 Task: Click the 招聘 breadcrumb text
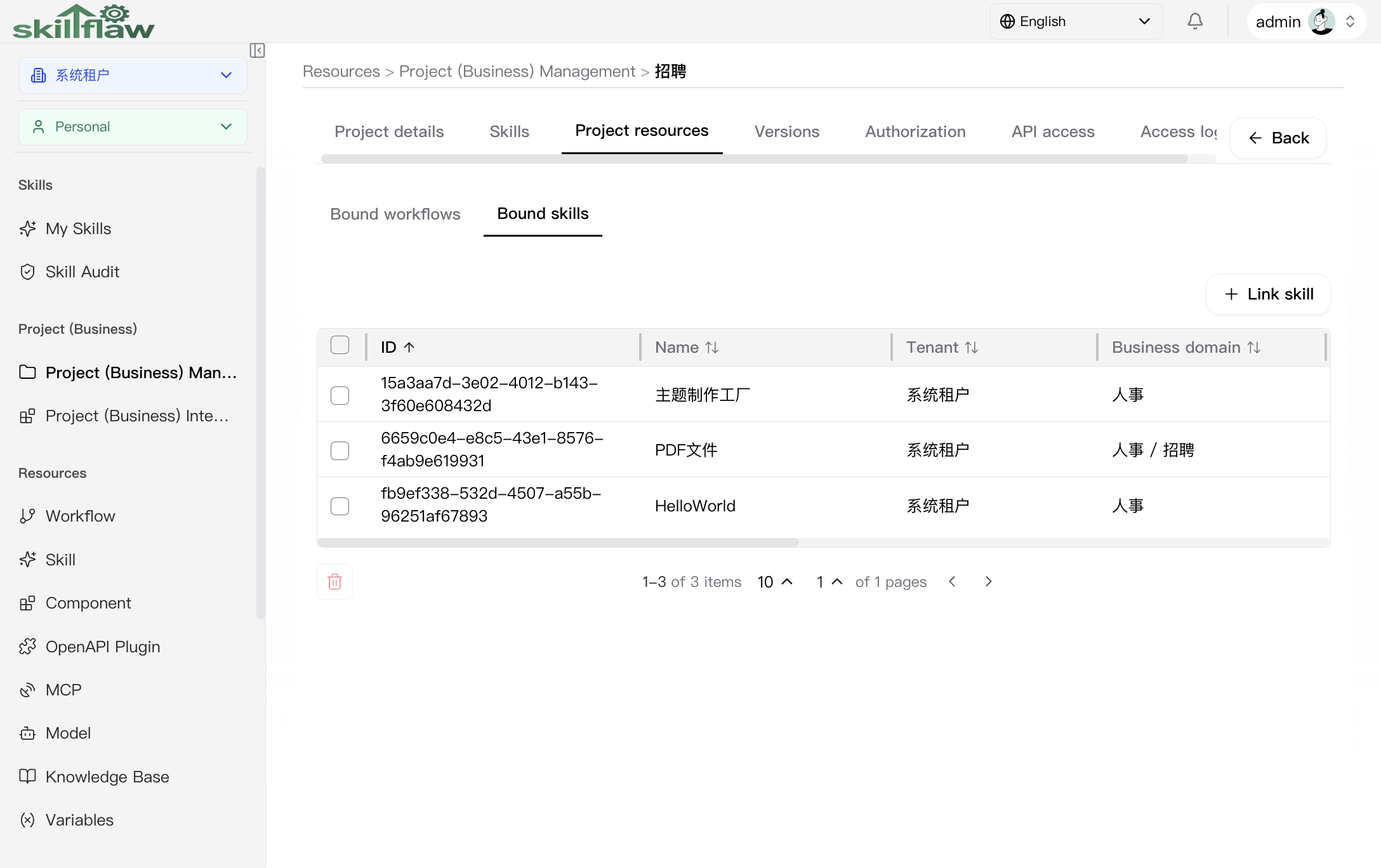coord(670,72)
